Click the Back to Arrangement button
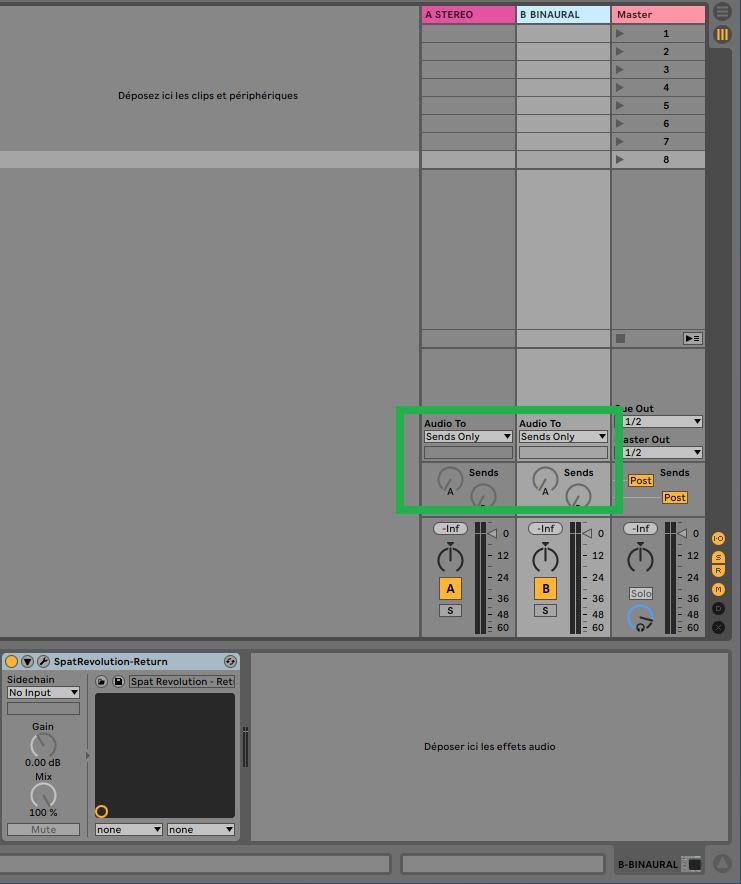The image size is (741, 884). pos(692,339)
